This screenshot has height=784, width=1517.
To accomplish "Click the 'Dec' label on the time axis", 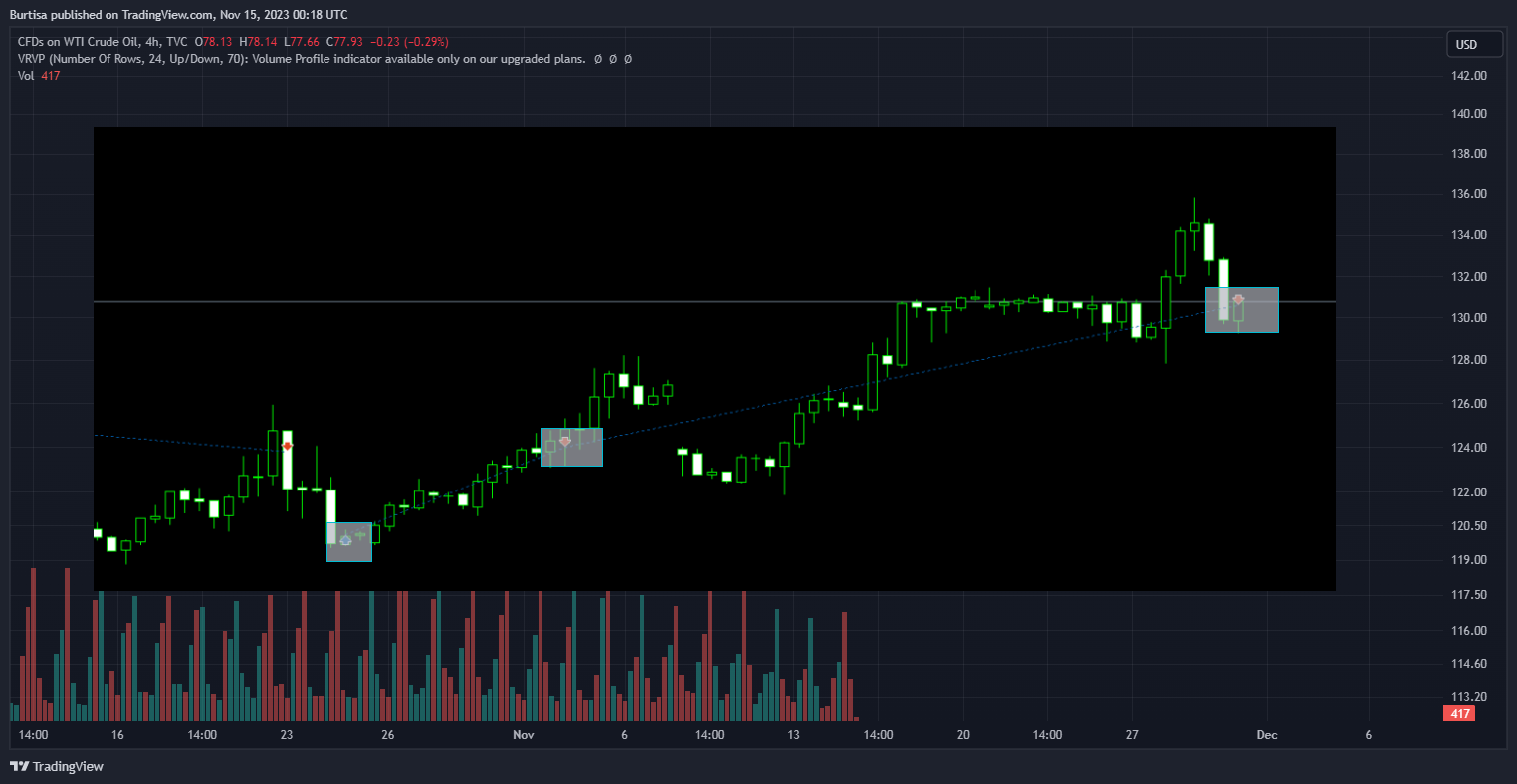I will point(1267,735).
